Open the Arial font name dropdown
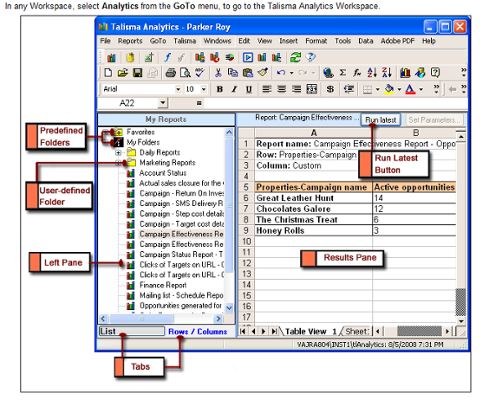 [178, 89]
